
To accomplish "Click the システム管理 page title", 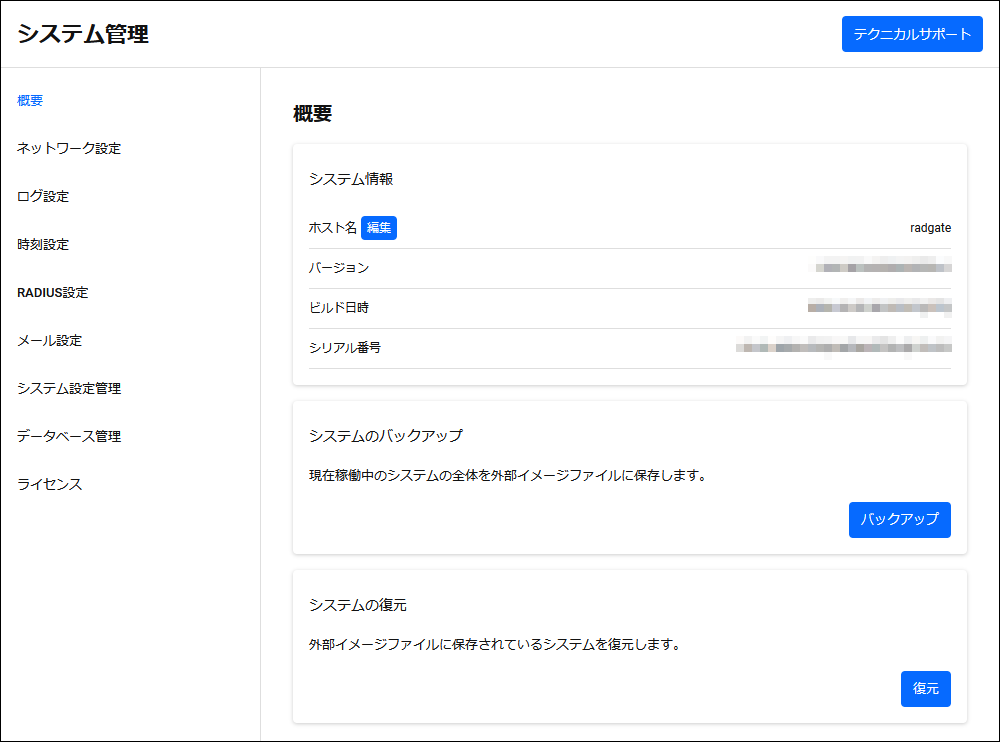I will [83, 34].
